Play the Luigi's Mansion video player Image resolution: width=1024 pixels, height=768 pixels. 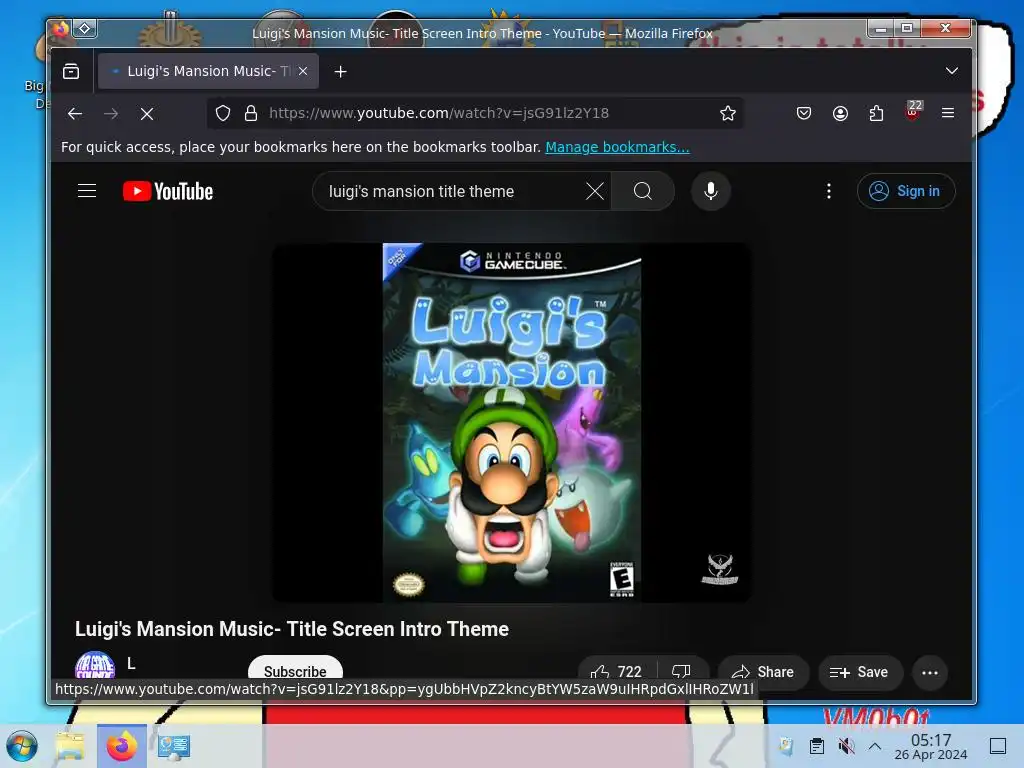tap(511, 423)
